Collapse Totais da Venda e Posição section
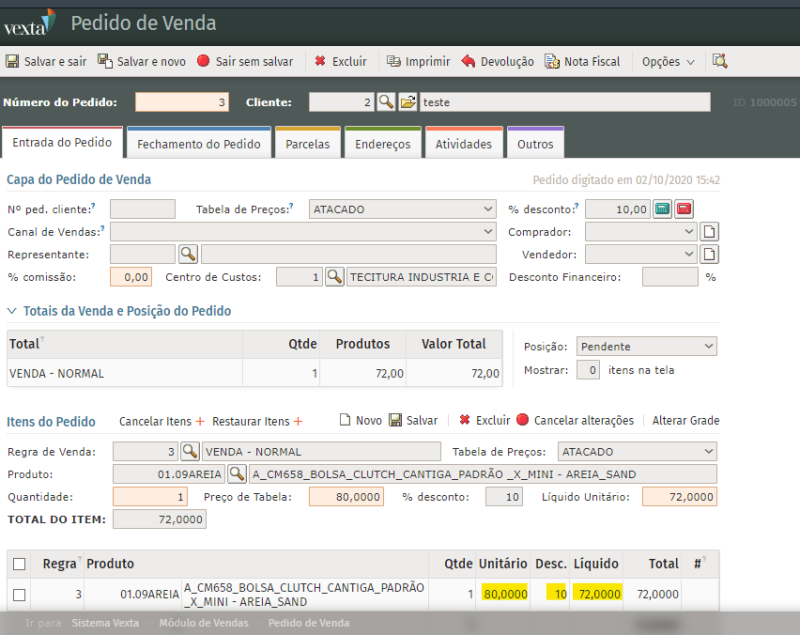Image resolution: width=800 pixels, height=635 pixels. (x=12, y=311)
